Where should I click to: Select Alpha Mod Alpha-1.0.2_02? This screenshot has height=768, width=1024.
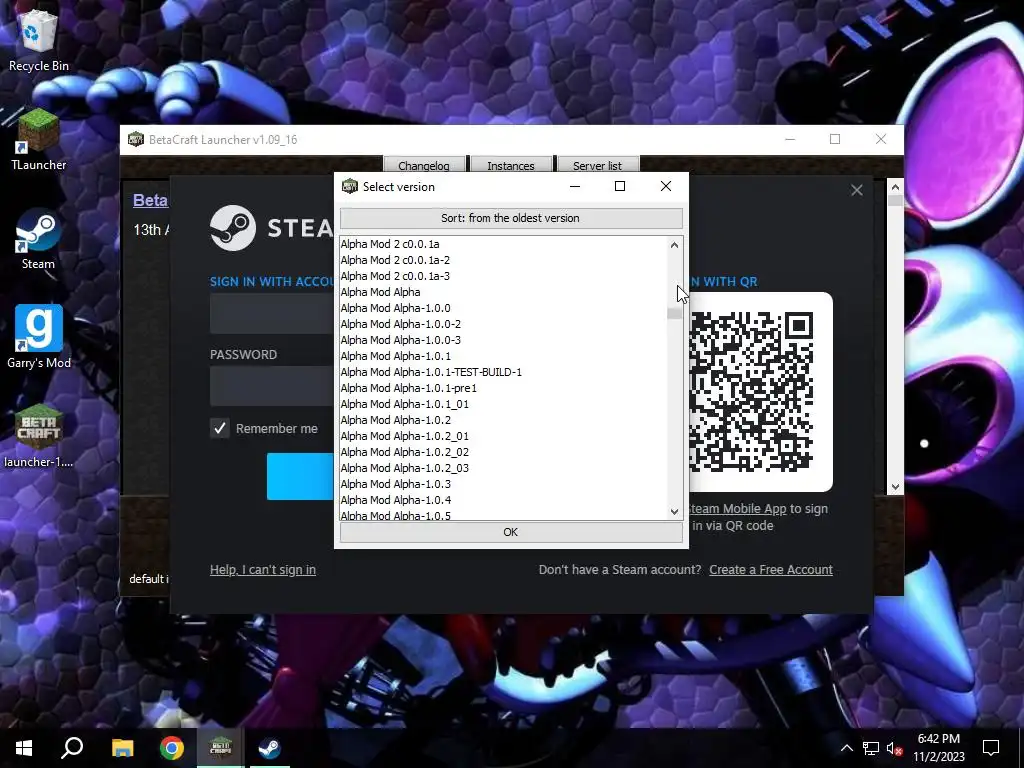(503, 452)
